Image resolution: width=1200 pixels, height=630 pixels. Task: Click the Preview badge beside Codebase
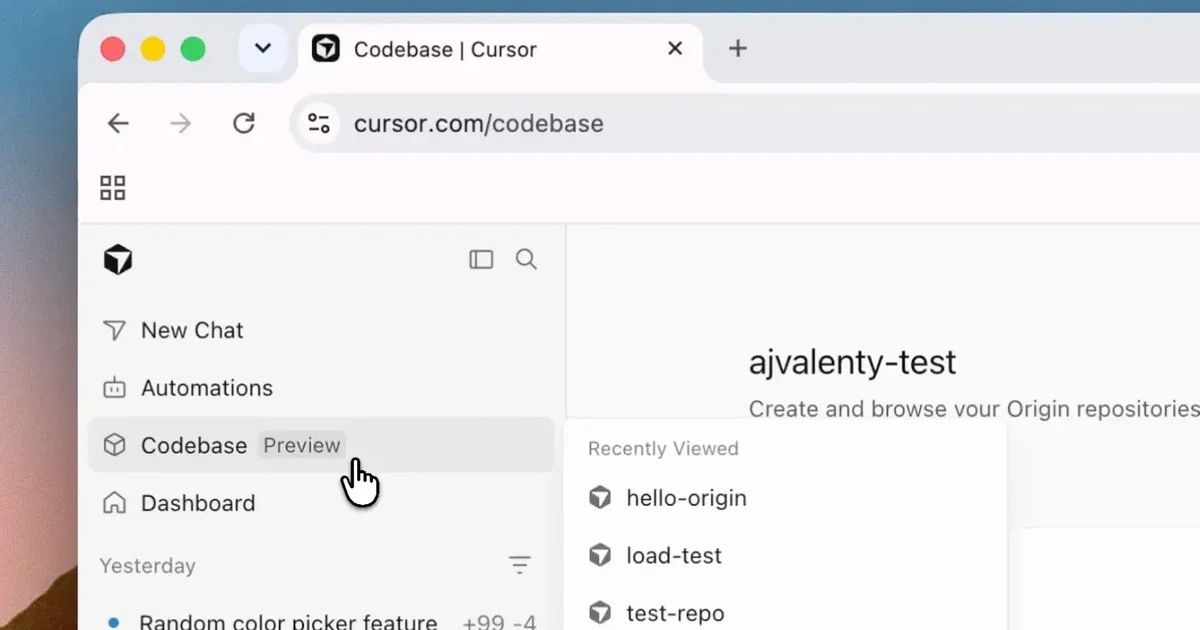coord(302,445)
